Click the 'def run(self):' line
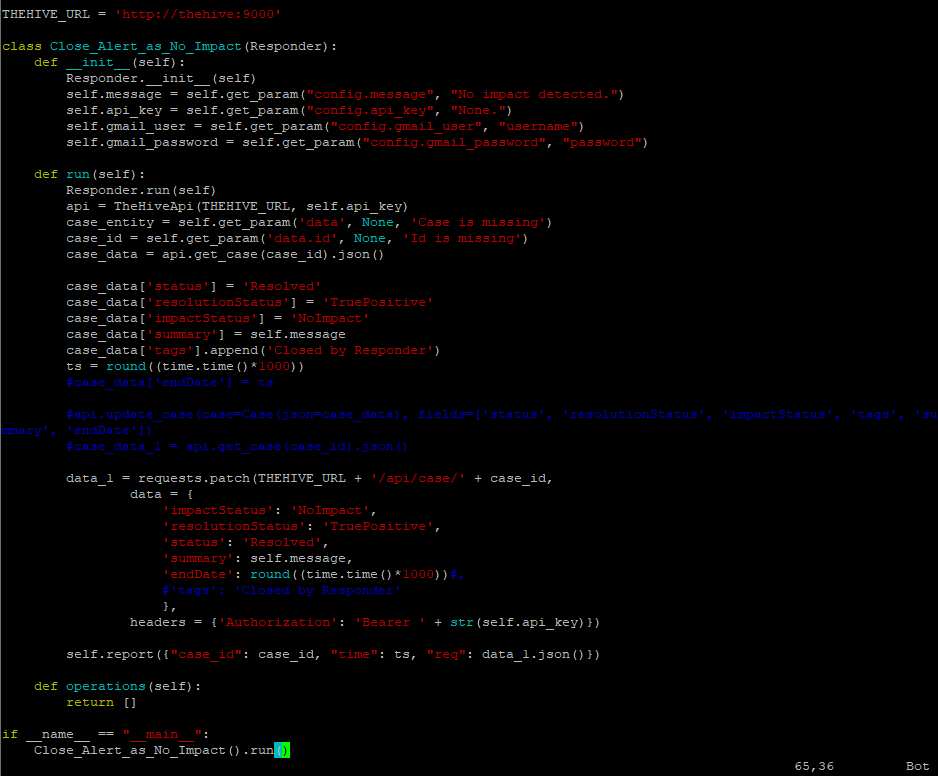Viewport: 938px width, 776px height. pyautogui.click(x=89, y=175)
